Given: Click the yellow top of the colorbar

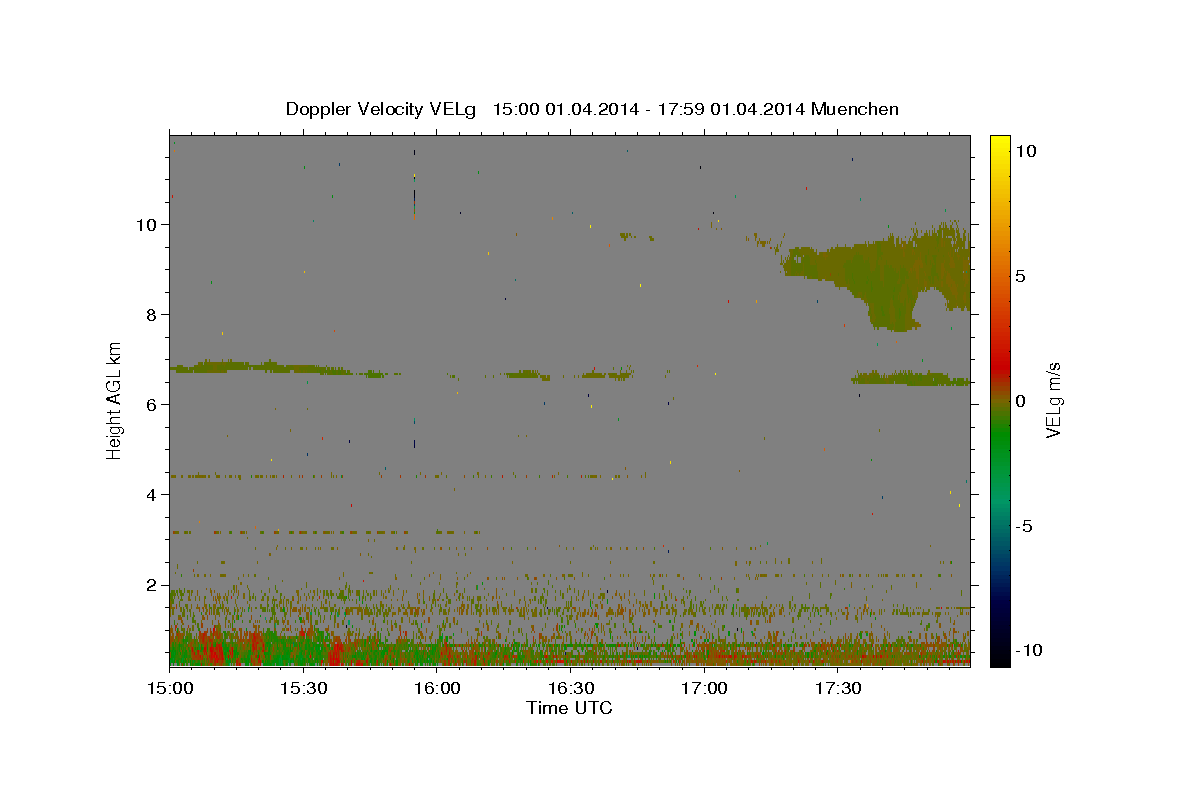Looking at the screenshot, I should pos(999,147).
